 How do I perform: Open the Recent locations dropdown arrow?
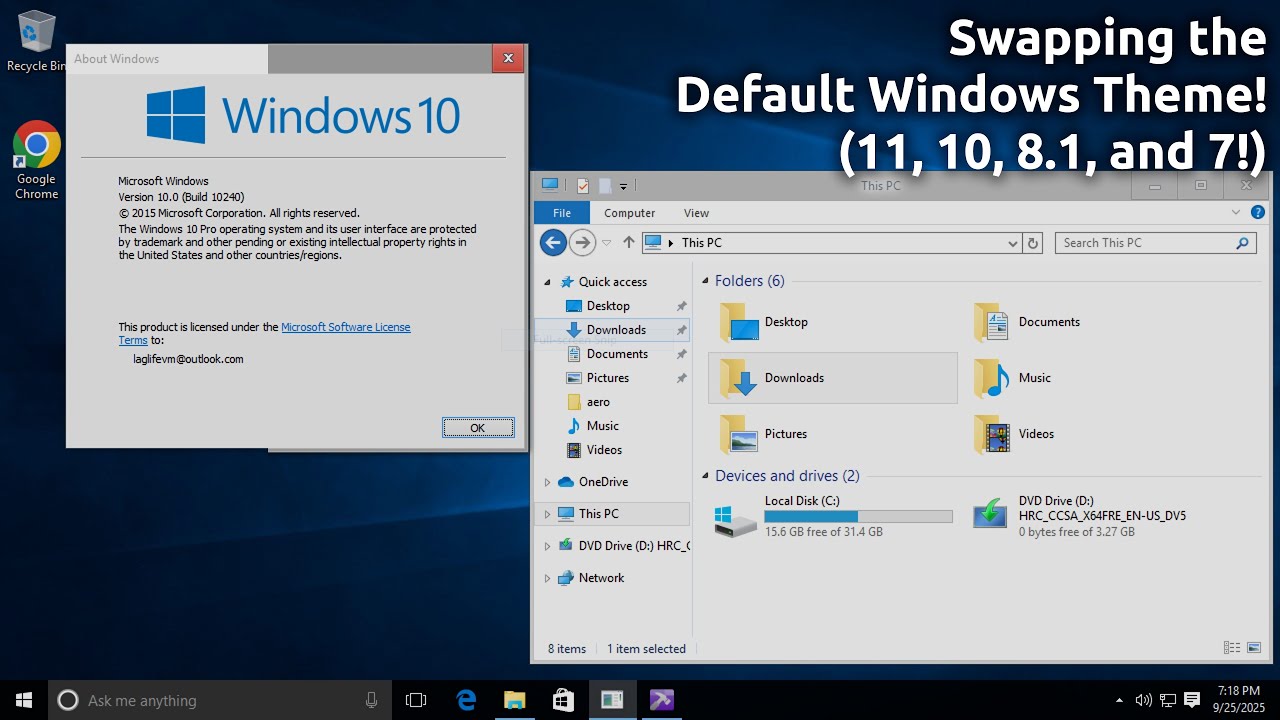[606, 243]
